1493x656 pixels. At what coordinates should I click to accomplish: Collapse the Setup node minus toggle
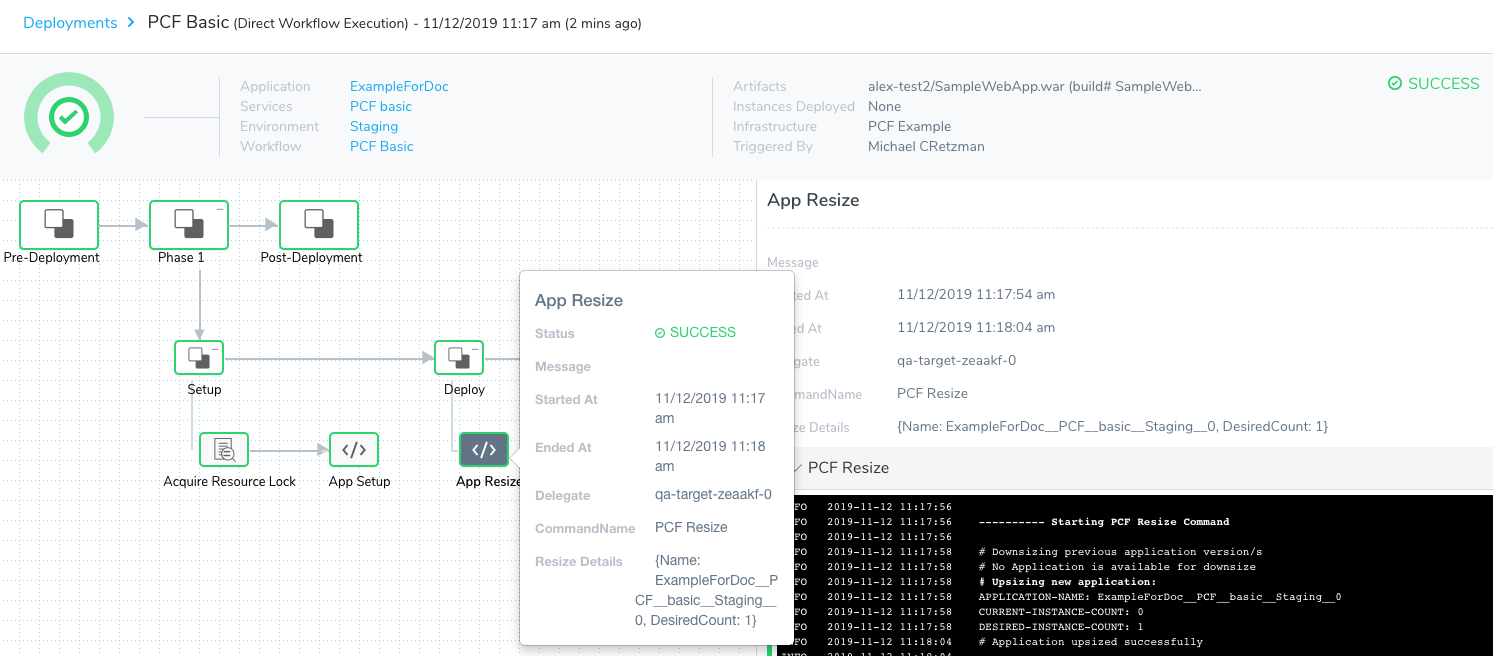[216, 350]
